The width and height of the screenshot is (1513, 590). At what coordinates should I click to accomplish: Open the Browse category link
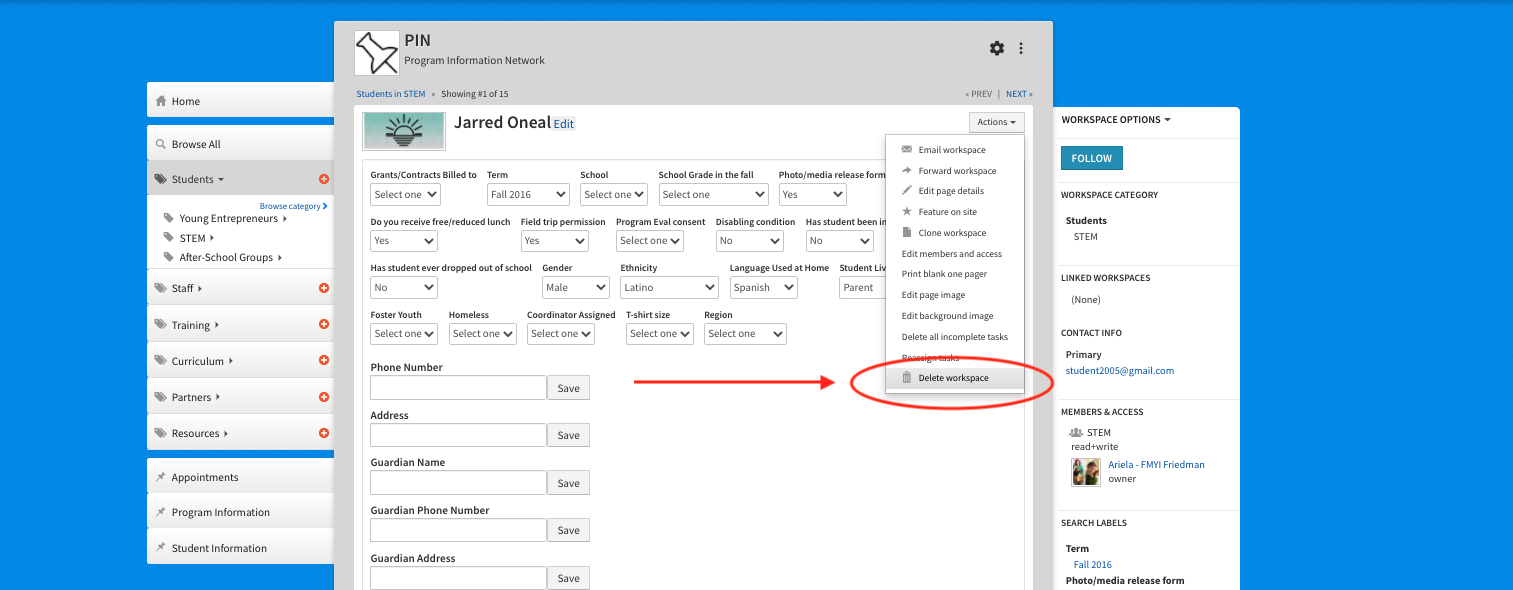tap(292, 206)
